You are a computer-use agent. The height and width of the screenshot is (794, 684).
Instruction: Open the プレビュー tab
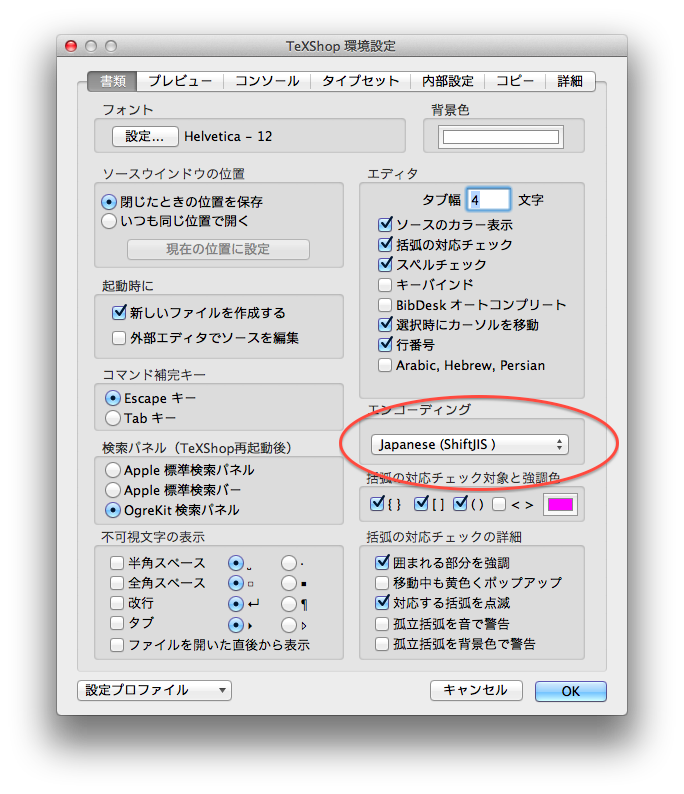tap(180, 81)
